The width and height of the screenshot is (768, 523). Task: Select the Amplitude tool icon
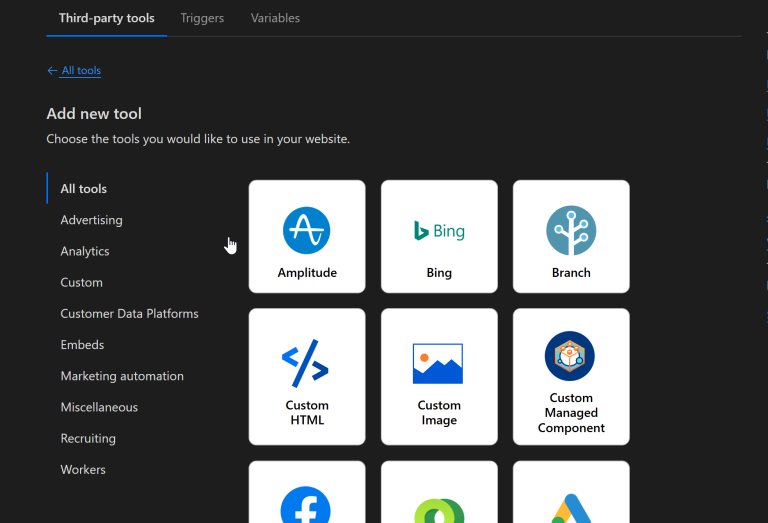tap(306, 231)
